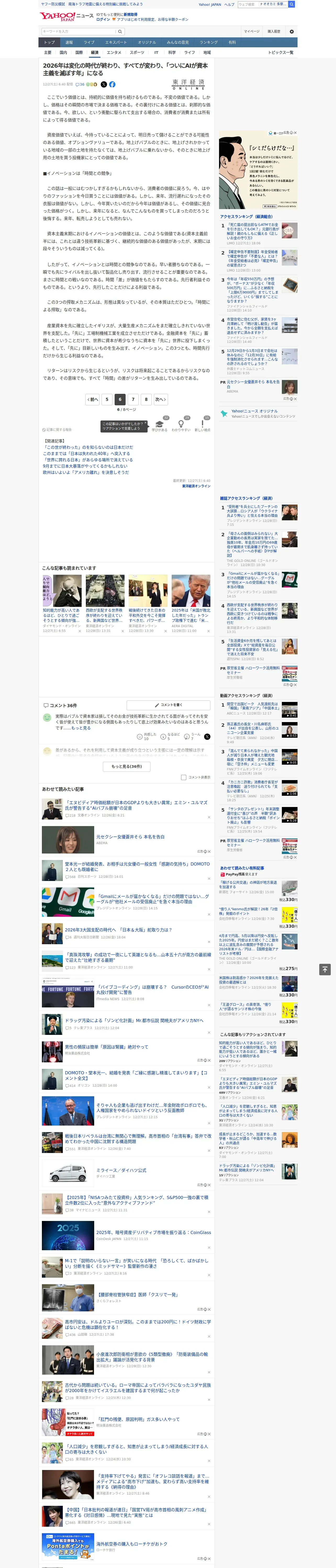The image size is (336, 1568).
Task: React with 学びがある graduation cap icon
Action: click(x=160, y=424)
